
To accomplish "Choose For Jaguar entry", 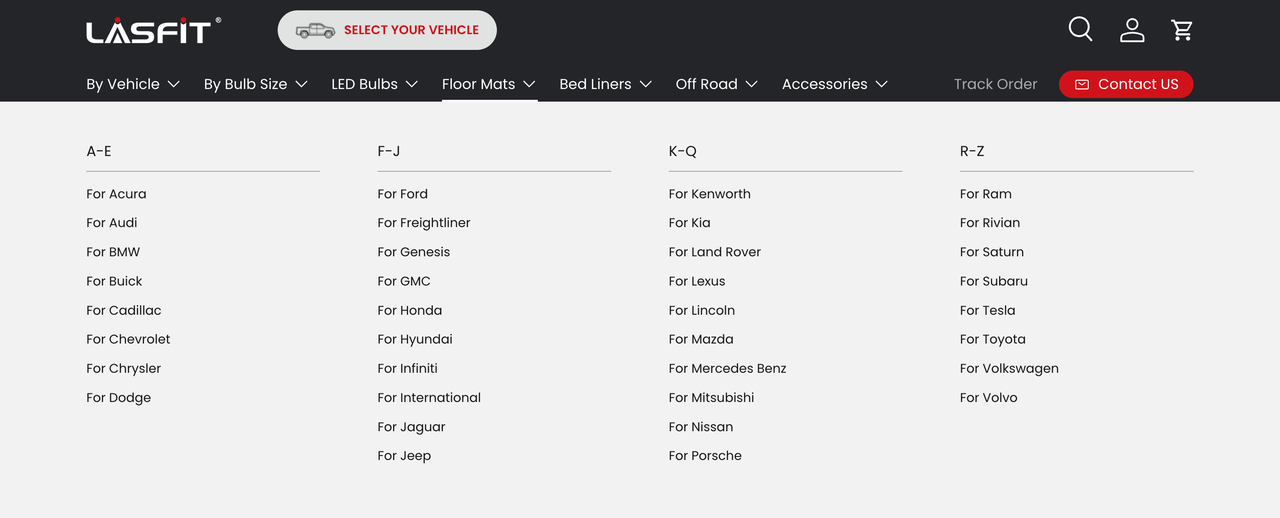I will click(x=412, y=426).
